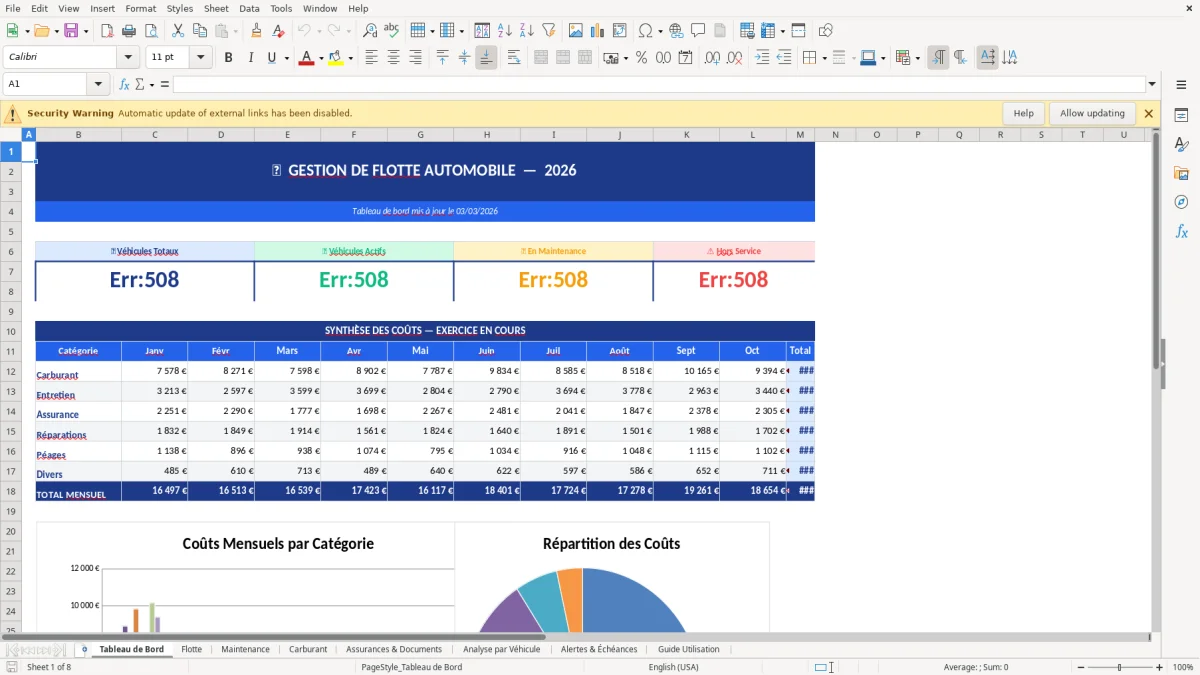Insert a special character
The width and height of the screenshot is (1200, 675).
645,30
